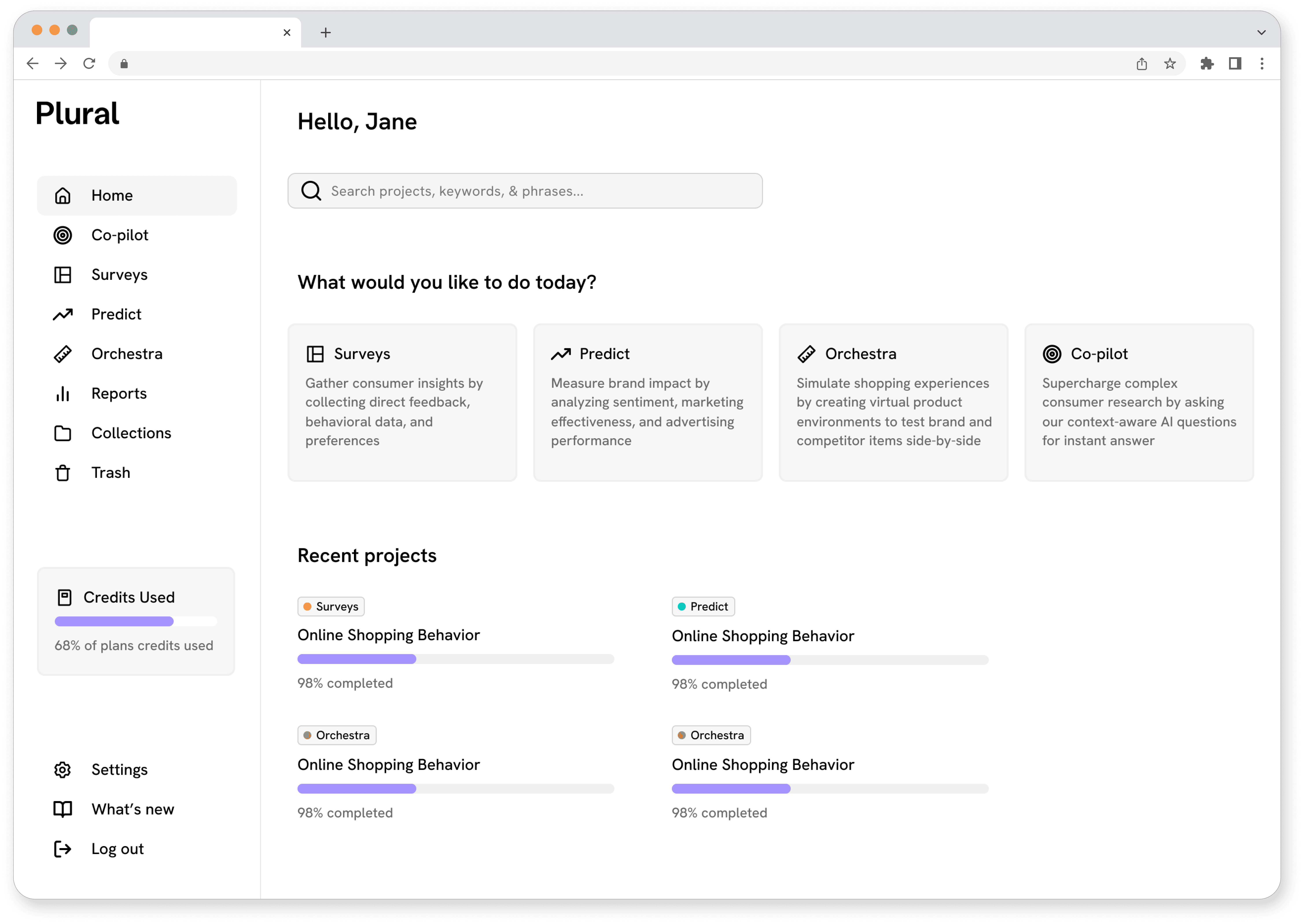The image size is (1303, 924).
Task: Open Reports from the sidebar
Action: coord(137,394)
